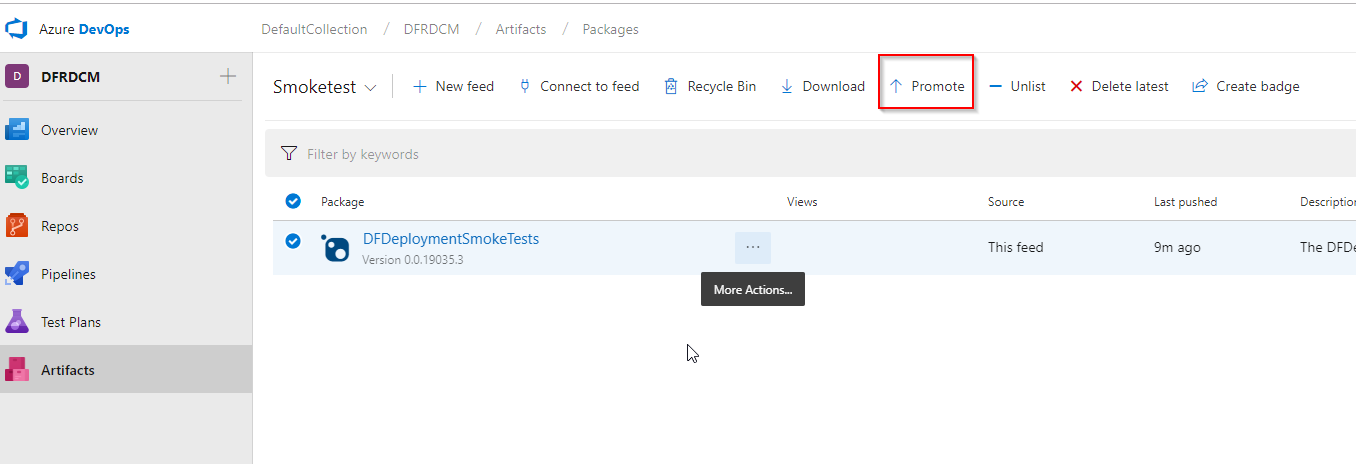Click the DFRDCM project avatar icon
This screenshot has height=464, width=1356.
pyautogui.click(x=17, y=77)
